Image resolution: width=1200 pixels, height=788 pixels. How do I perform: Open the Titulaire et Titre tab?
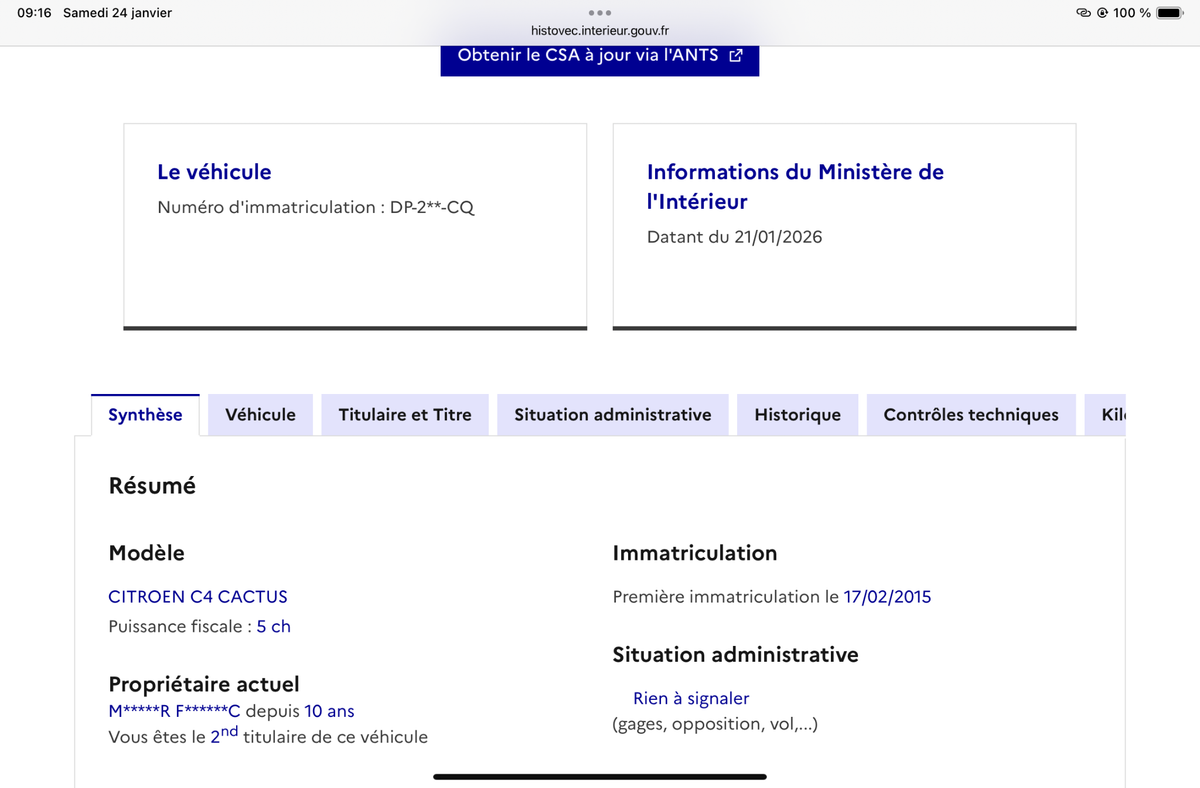pos(404,414)
